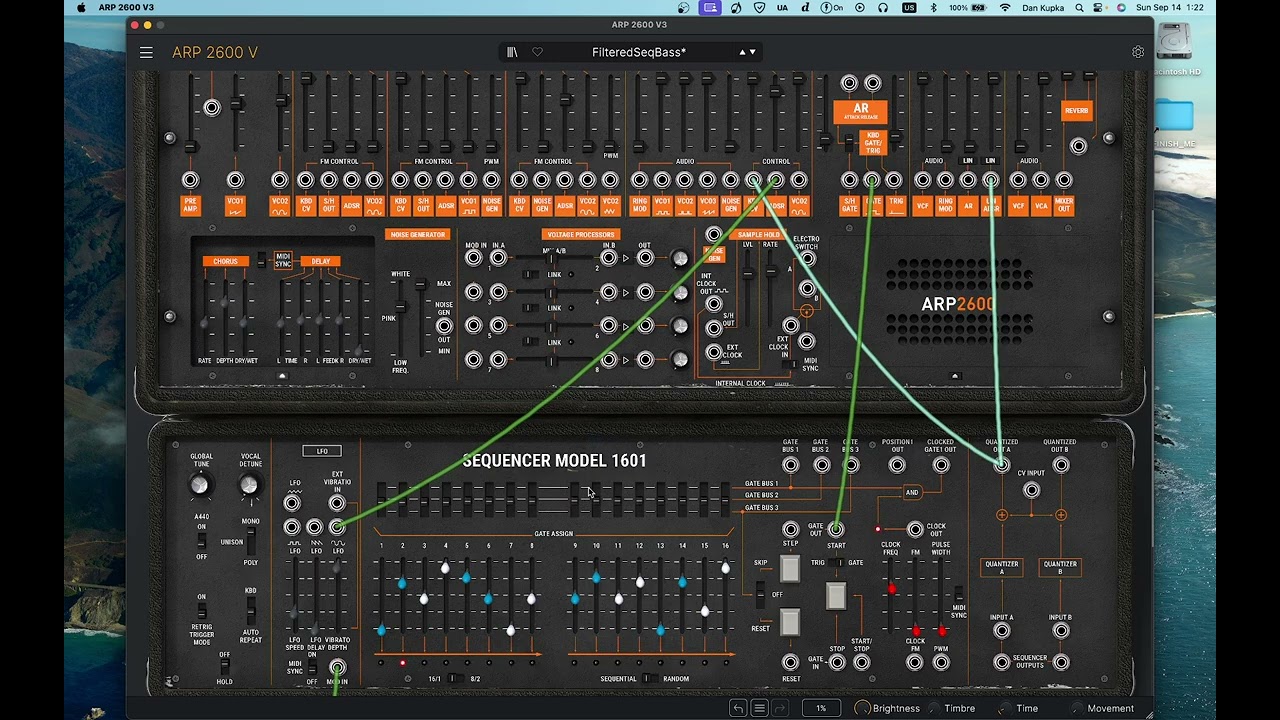Toggle the Retrig Trigger Mode switch
Image resolution: width=1280 pixels, height=720 pixels.
[202, 610]
